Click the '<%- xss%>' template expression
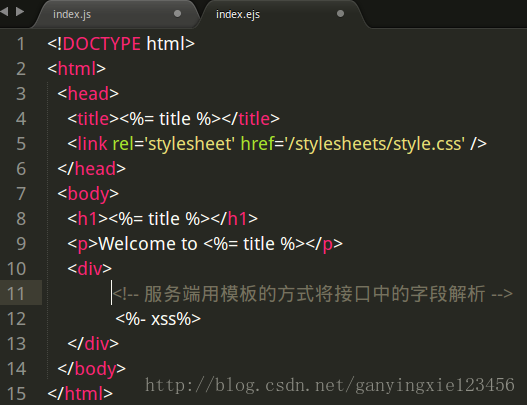This screenshot has width=527, height=405. (x=158, y=319)
